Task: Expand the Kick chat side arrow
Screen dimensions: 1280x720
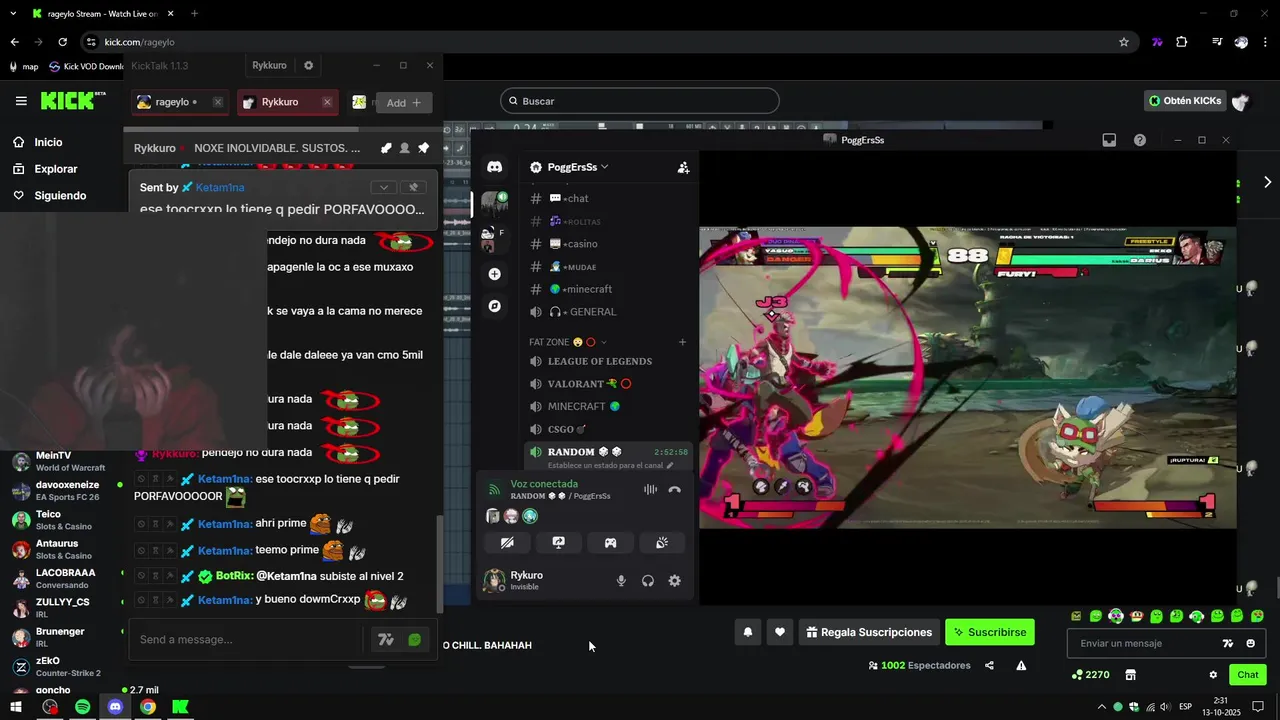Action: [x=1267, y=182]
